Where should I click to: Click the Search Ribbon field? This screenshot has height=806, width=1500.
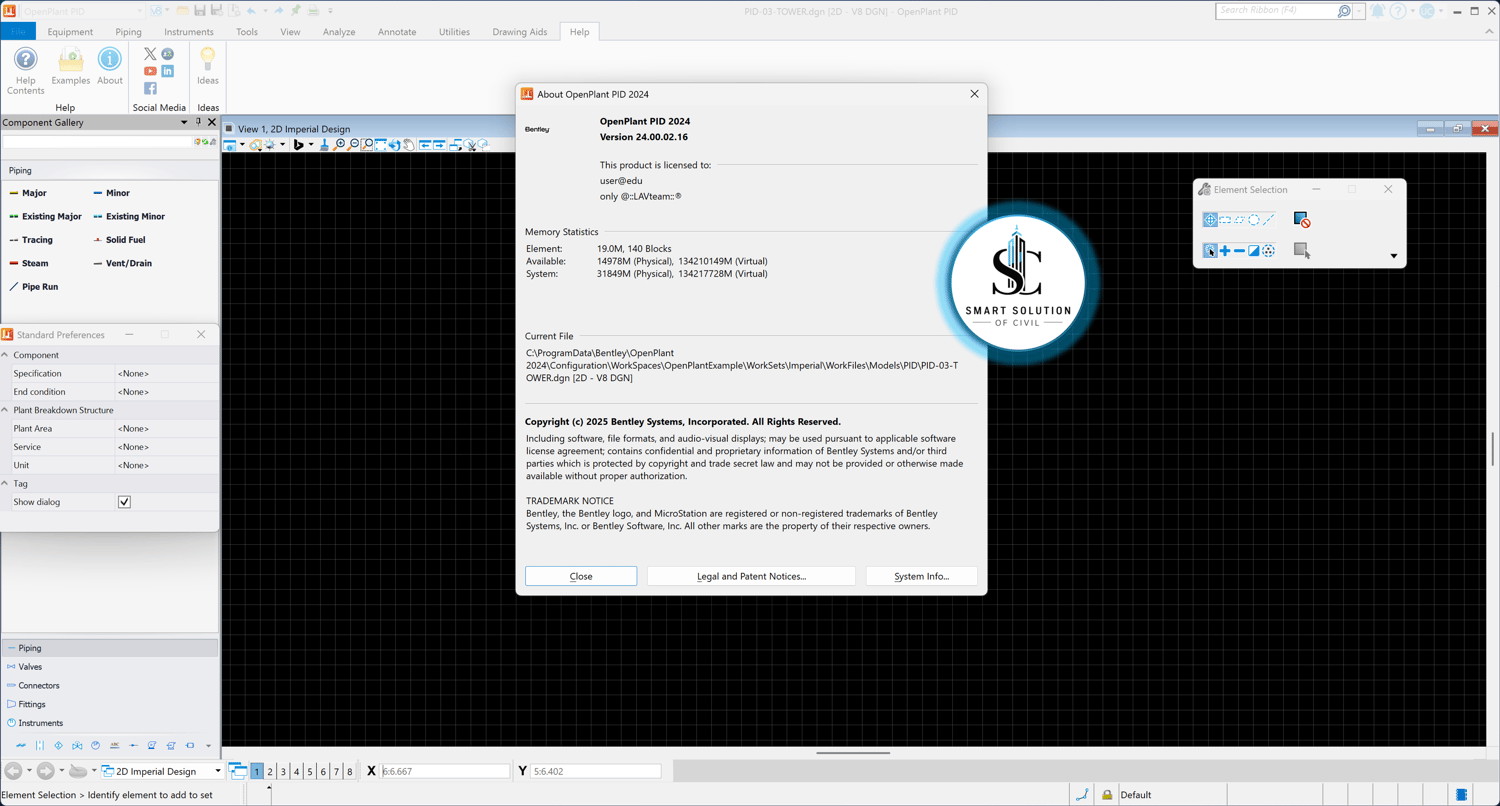(x=1277, y=11)
